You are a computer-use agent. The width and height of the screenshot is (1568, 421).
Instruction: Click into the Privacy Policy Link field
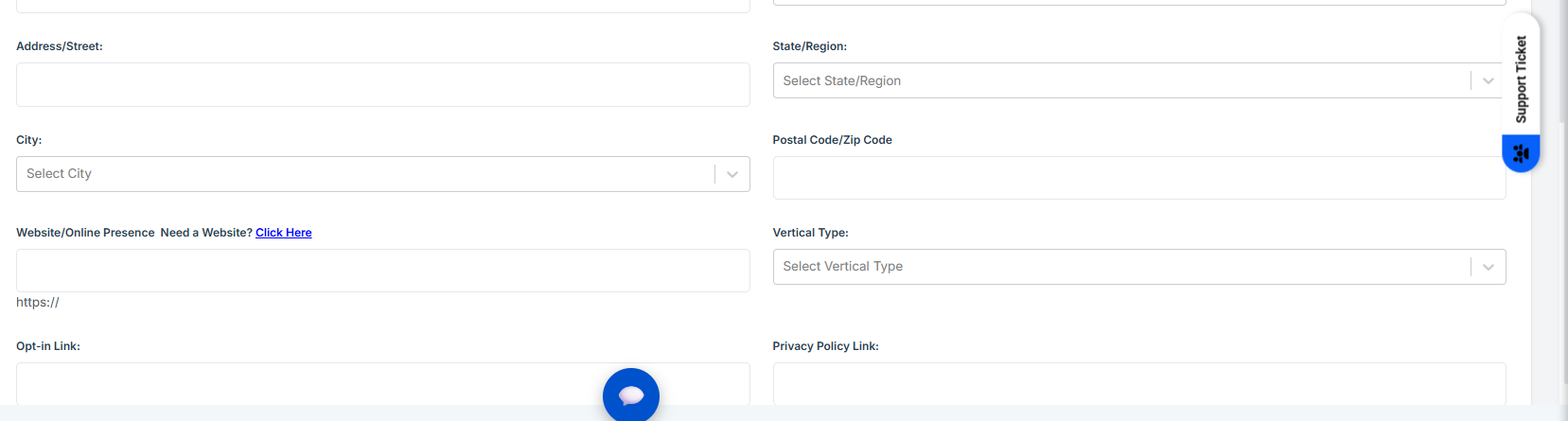point(1138,383)
